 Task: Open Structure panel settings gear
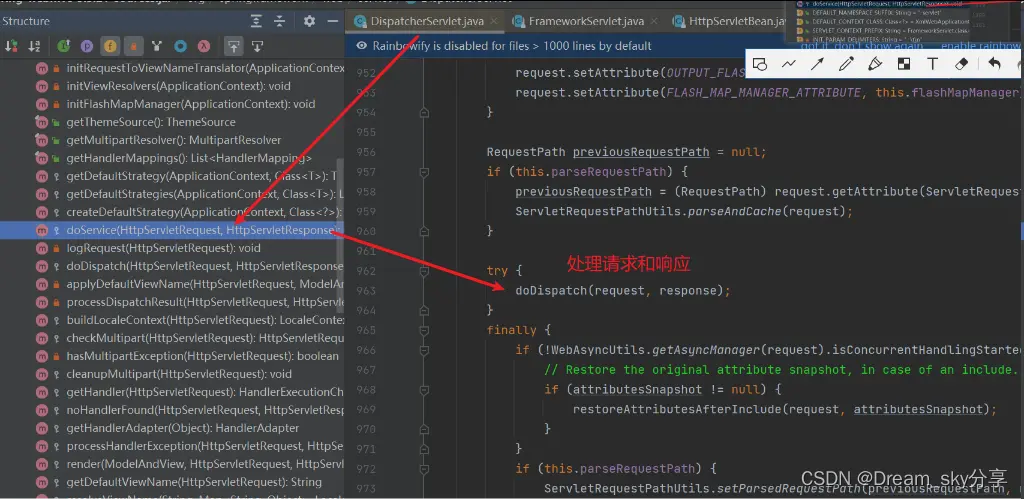[x=309, y=20]
